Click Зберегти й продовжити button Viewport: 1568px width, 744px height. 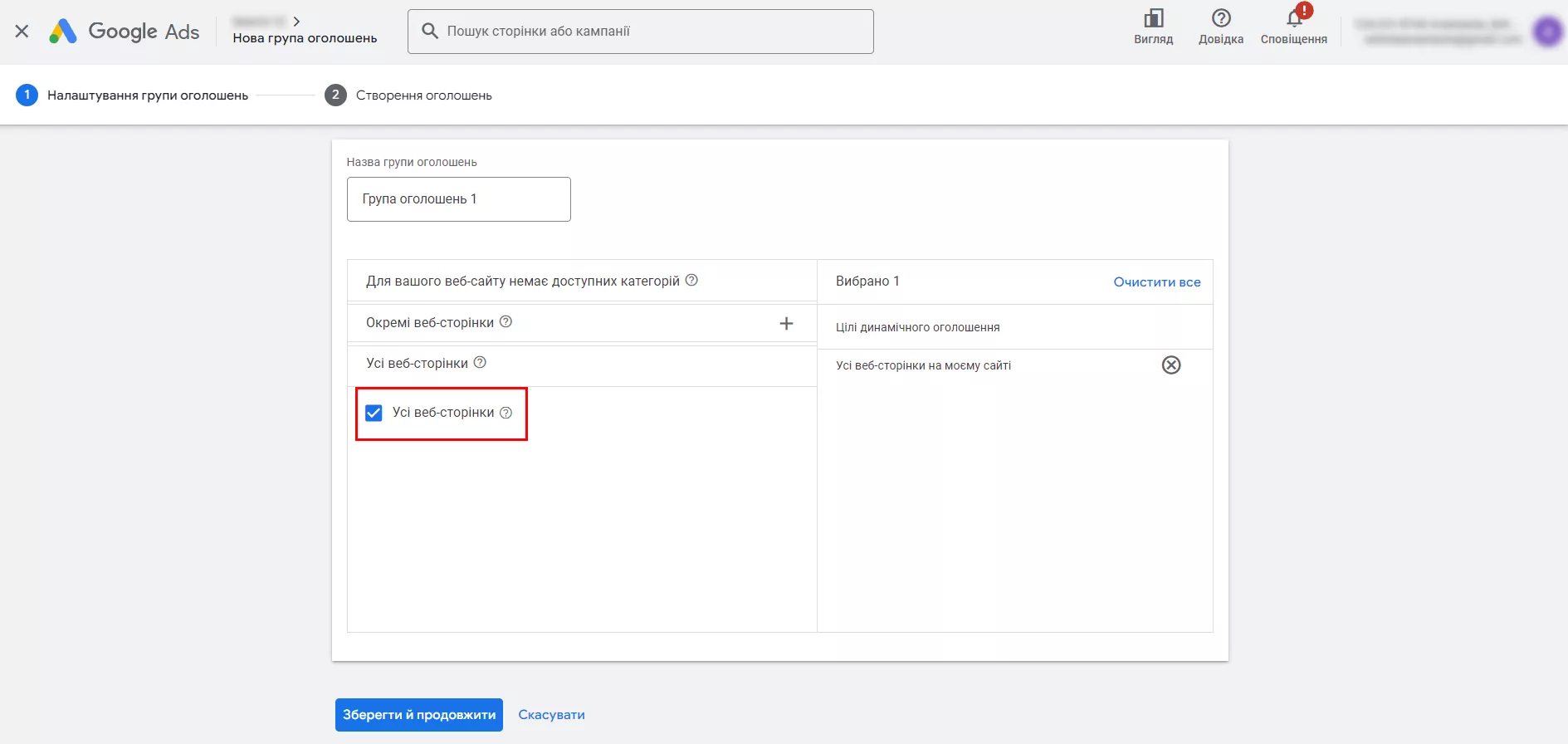[x=419, y=715]
